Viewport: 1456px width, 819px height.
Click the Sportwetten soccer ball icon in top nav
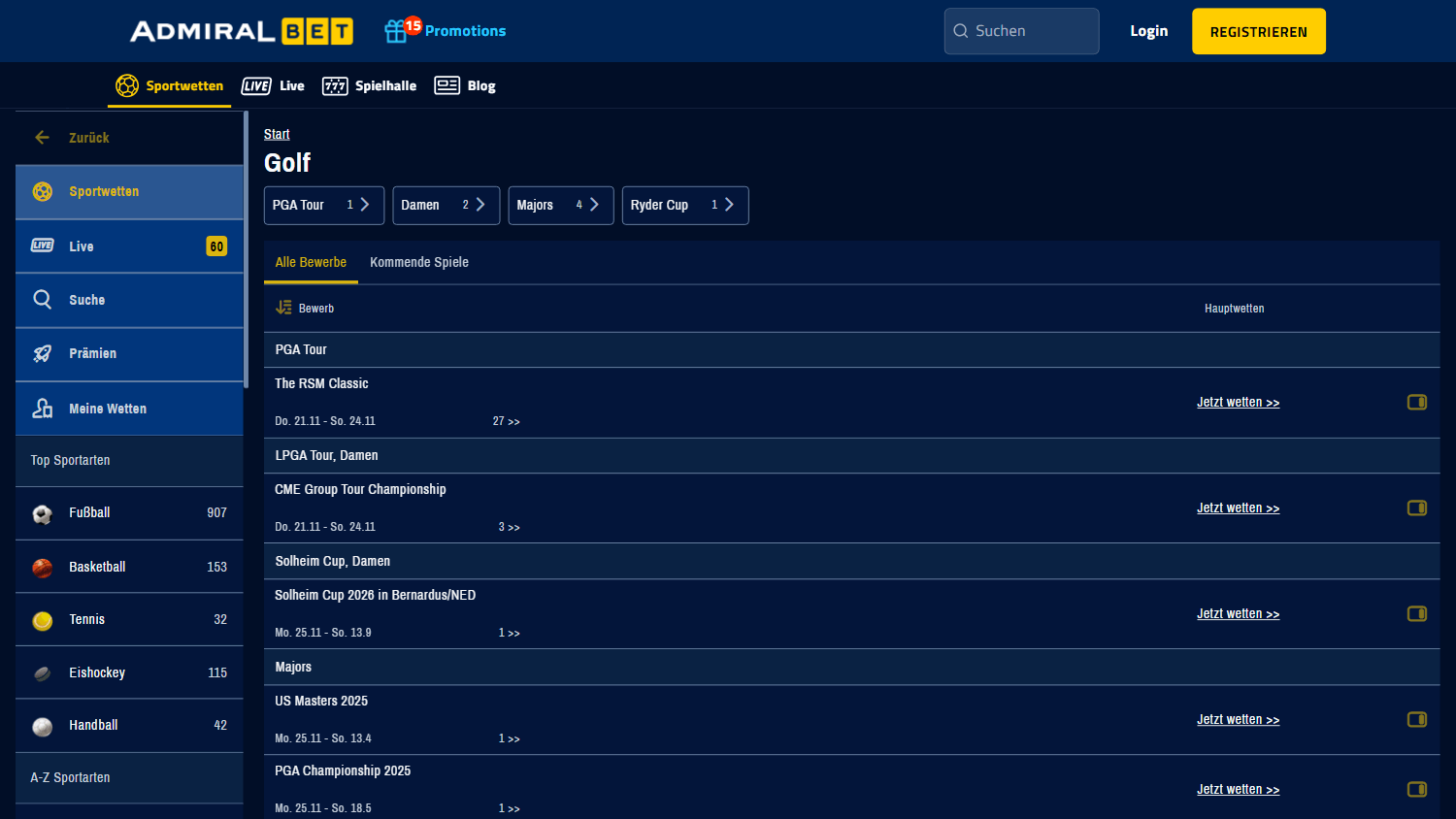coord(127,85)
